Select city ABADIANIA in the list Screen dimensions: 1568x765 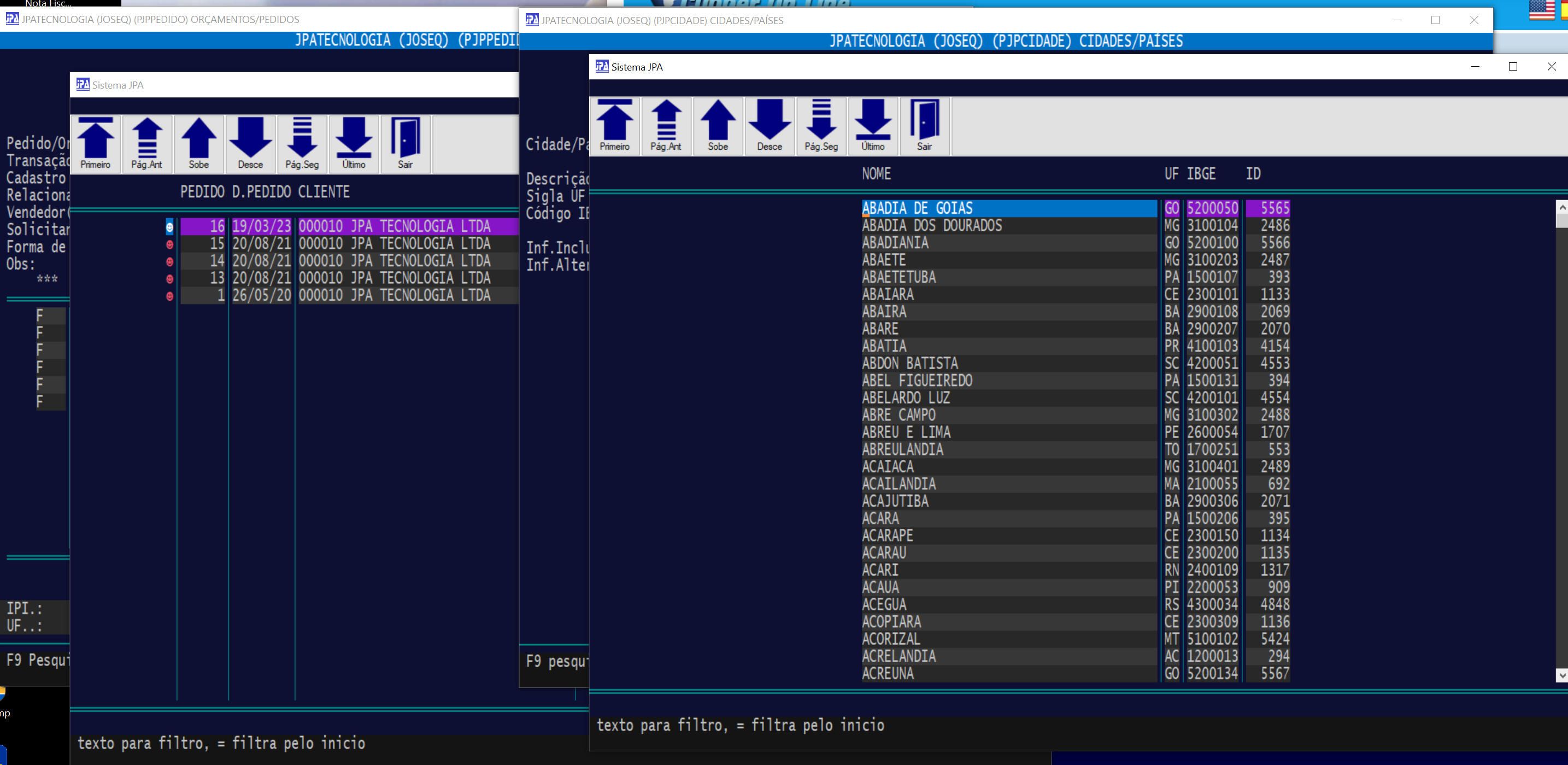point(895,243)
